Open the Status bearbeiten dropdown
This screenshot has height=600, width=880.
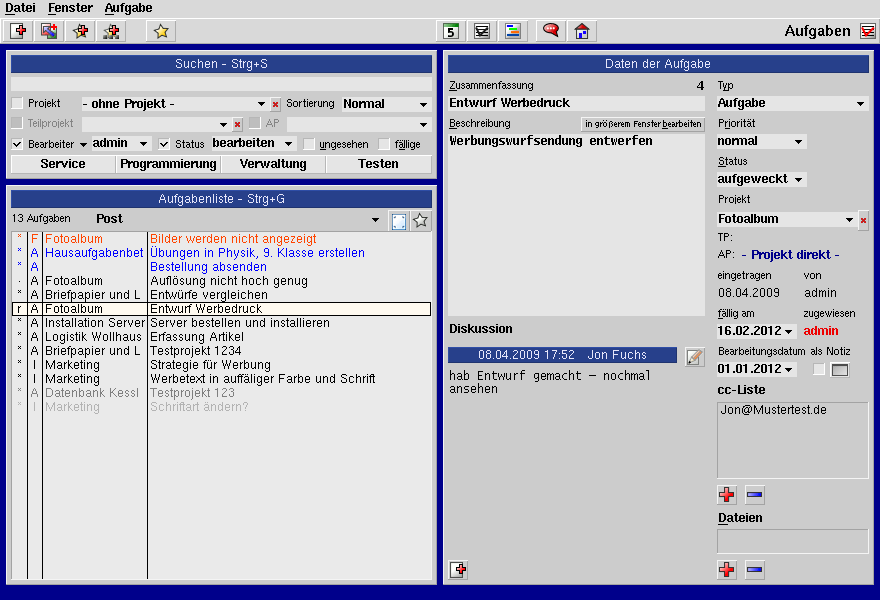pyautogui.click(x=253, y=144)
